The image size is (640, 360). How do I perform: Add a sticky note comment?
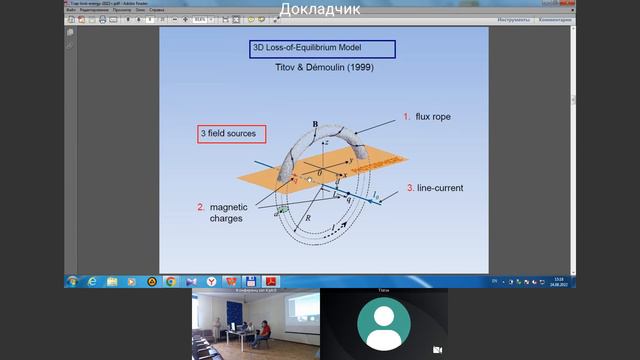click(251, 20)
